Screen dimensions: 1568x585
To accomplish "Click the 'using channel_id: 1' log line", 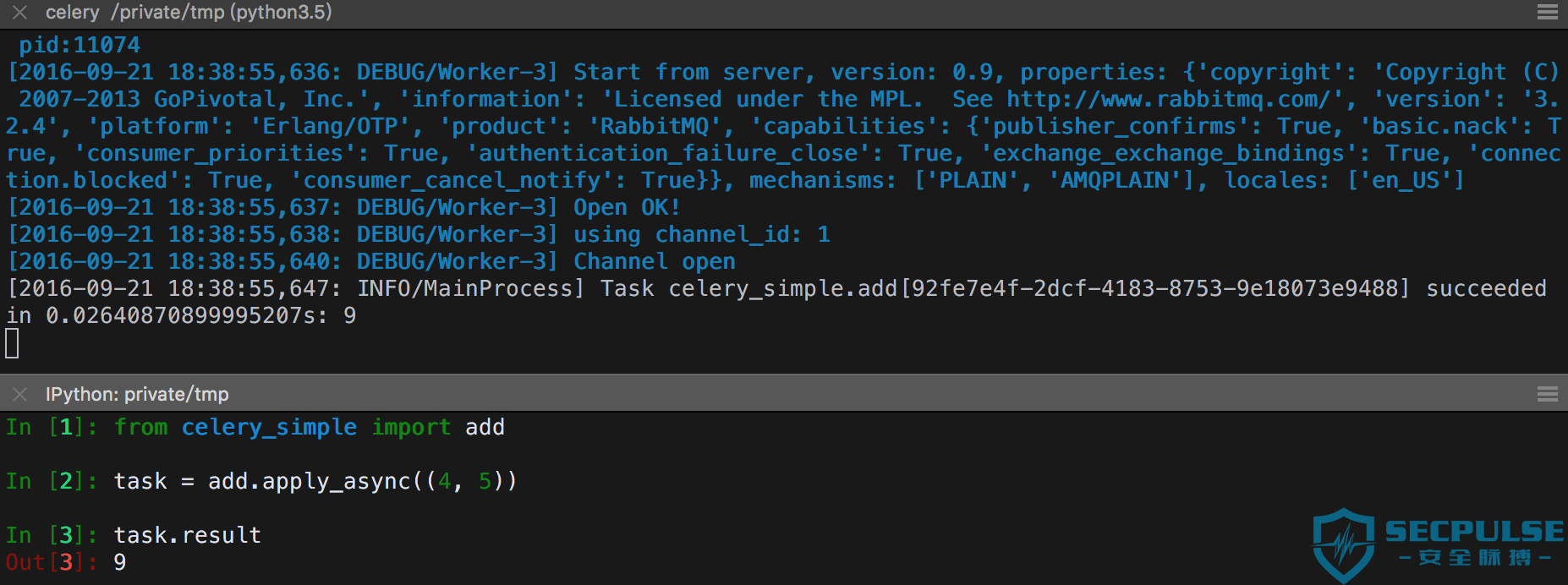I will coord(702,234).
